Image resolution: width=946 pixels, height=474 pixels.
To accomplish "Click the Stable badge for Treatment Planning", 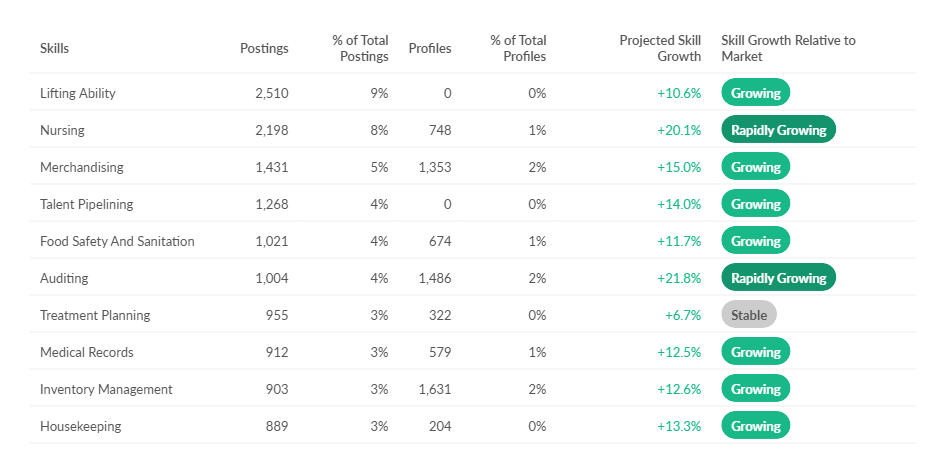I will tap(749, 315).
